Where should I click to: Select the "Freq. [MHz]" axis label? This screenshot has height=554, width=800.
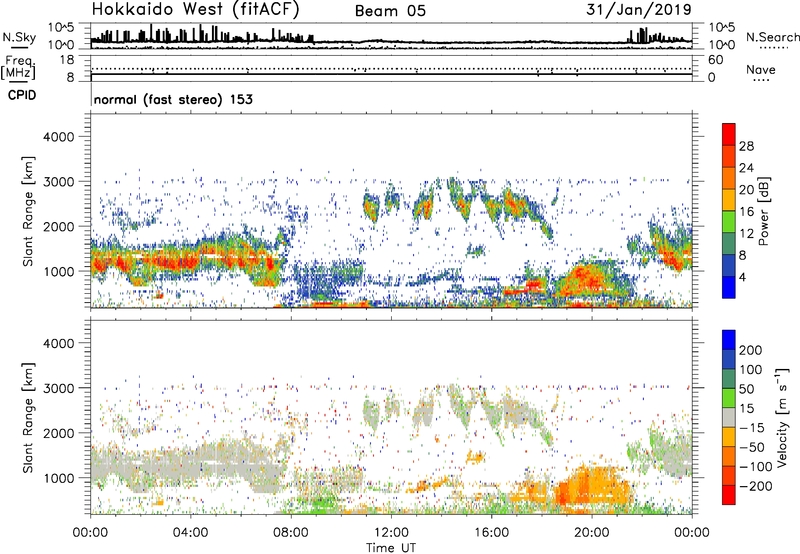tap(18, 67)
